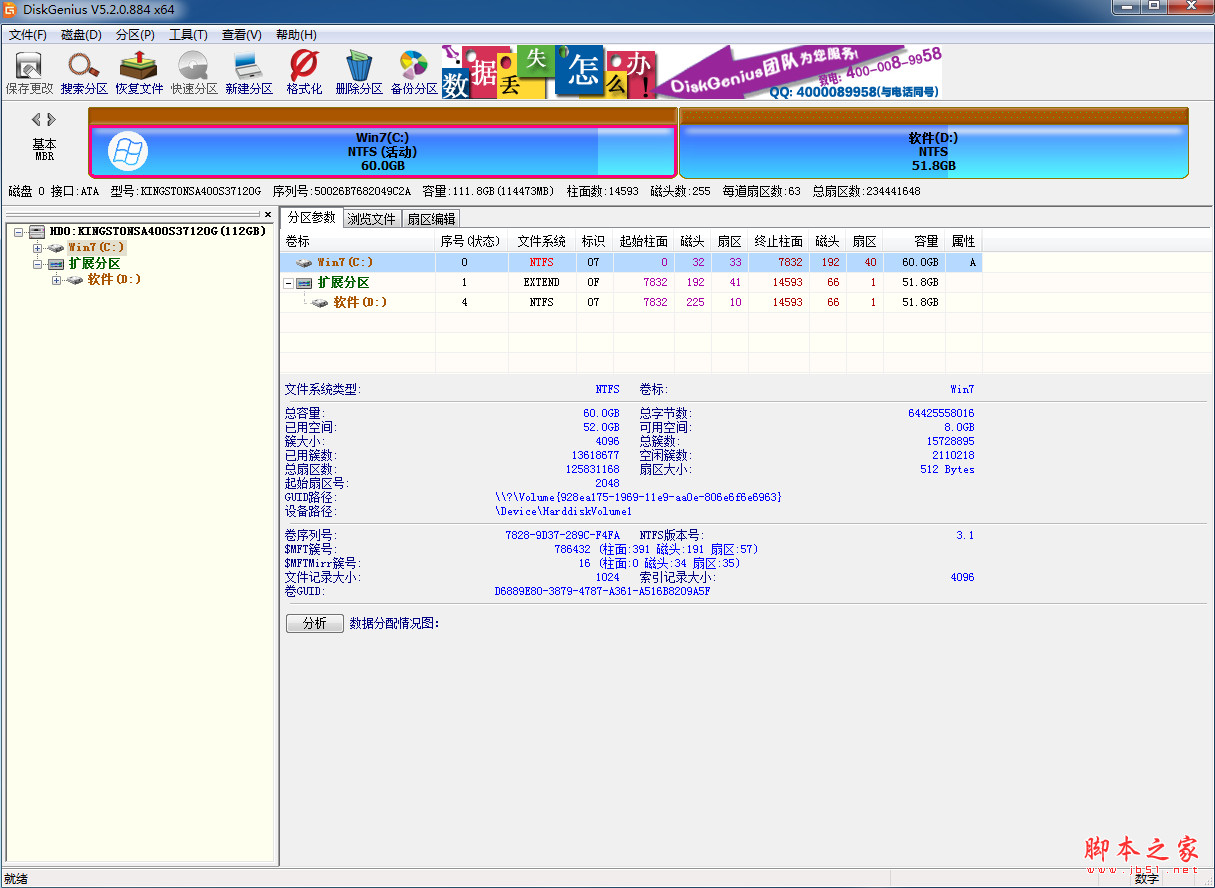Screen dimensions: 1215x888
Task: Click the 终止柱面 column header
Action: coord(778,241)
